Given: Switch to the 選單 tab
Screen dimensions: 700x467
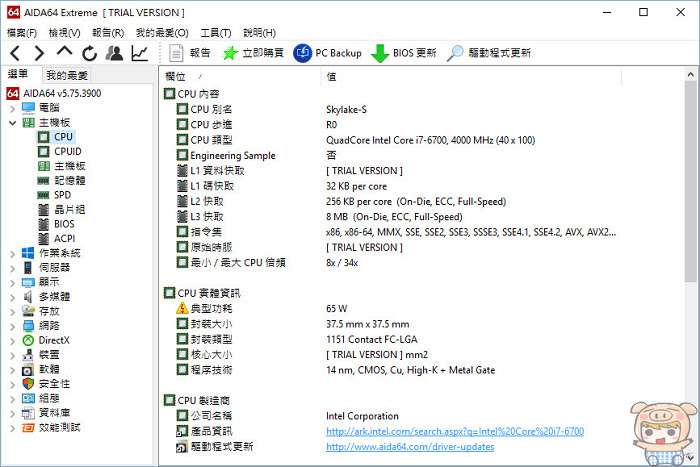Looking at the screenshot, I should pyautogui.click(x=18, y=74).
